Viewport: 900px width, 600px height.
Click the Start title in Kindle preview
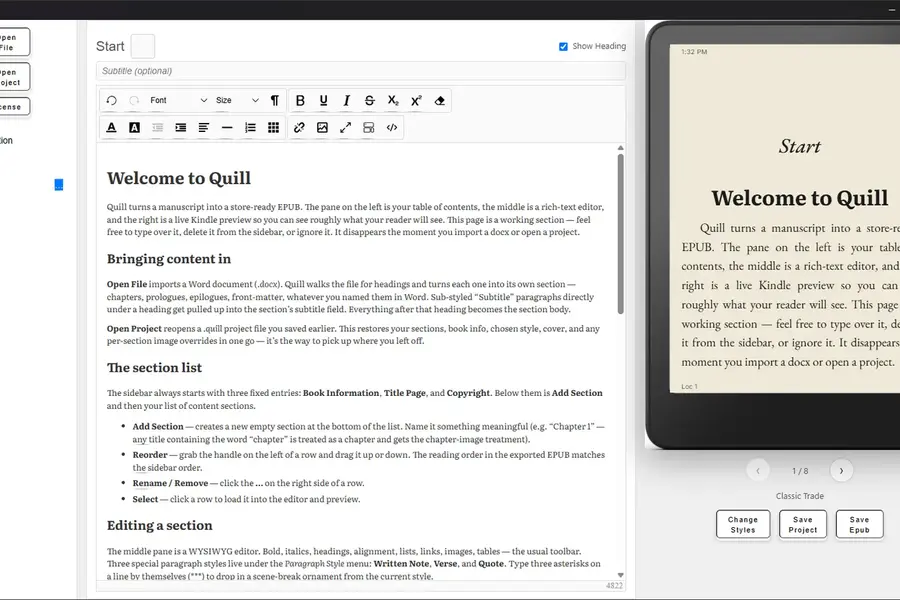pyautogui.click(x=800, y=146)
